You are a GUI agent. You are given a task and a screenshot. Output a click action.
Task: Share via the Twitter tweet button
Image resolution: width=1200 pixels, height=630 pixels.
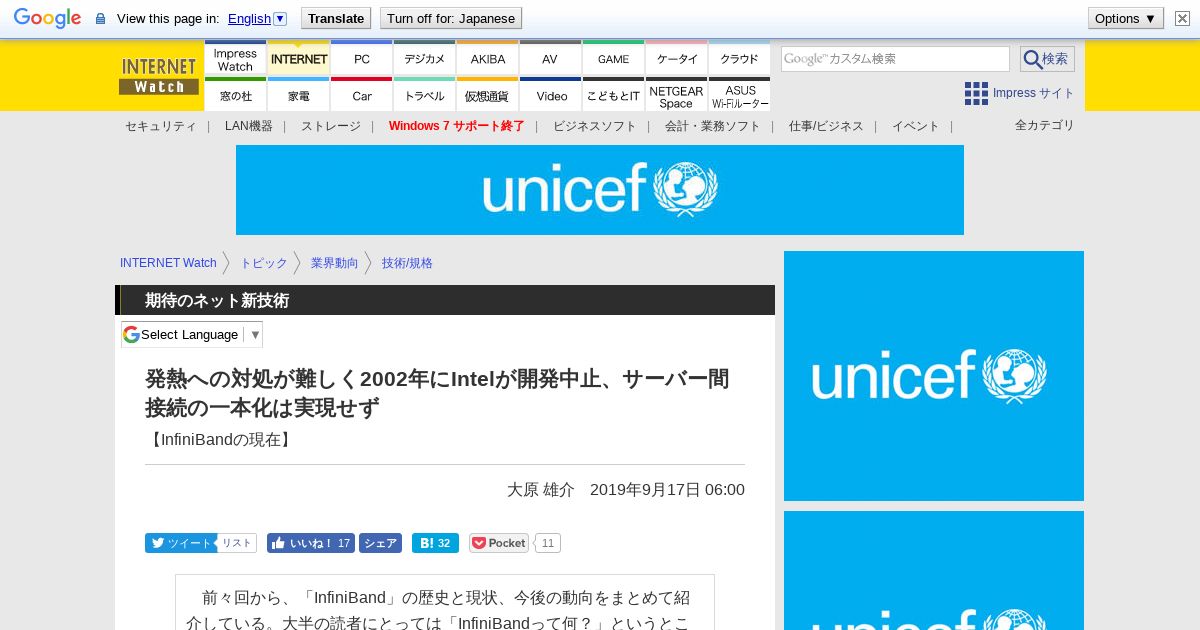pos(180,543)
